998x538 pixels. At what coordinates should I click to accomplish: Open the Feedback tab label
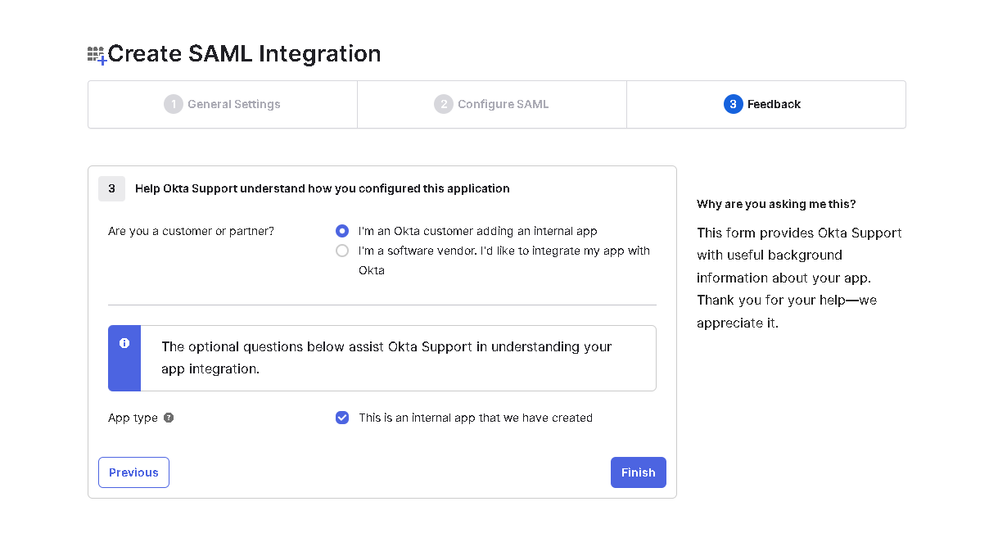[774, 104]
